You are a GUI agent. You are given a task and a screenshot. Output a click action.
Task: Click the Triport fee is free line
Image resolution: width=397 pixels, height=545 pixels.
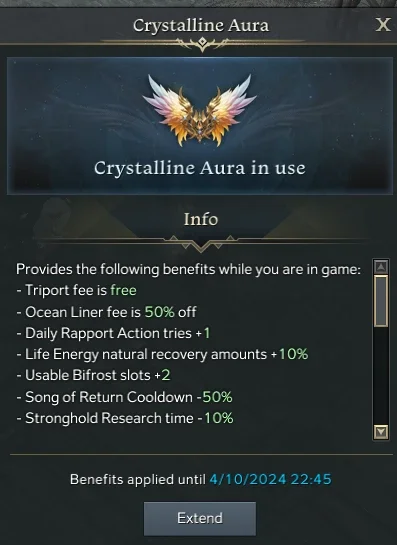click(76, 290)
